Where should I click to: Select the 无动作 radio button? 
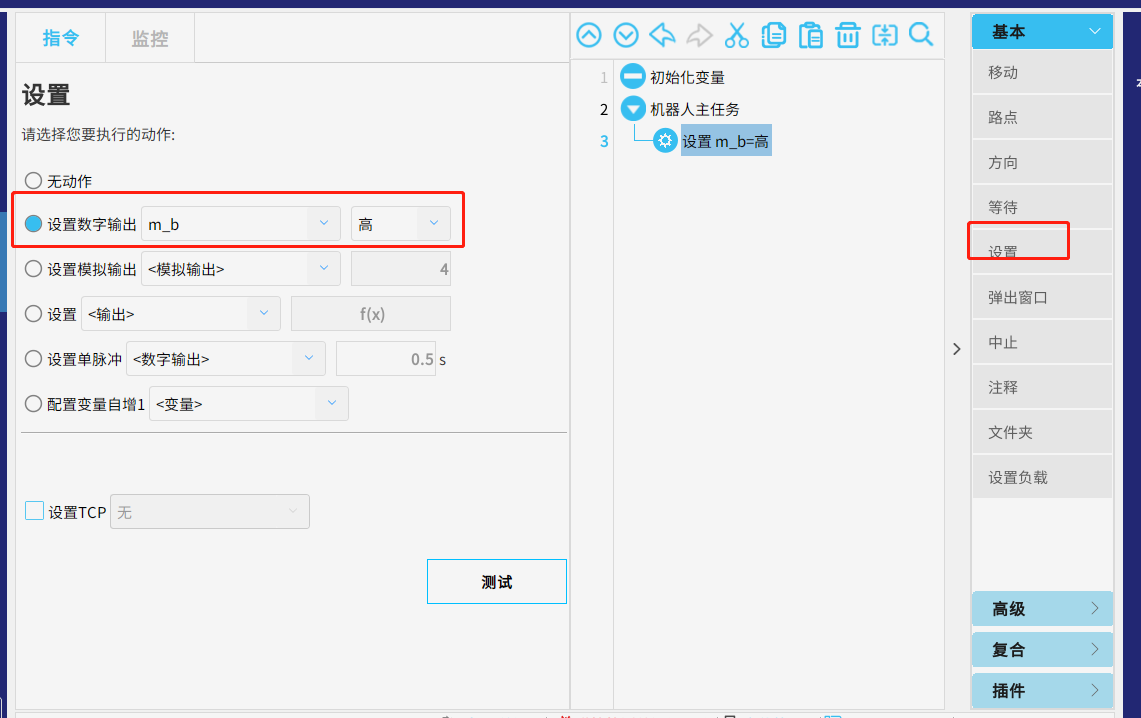click(34, 181)
